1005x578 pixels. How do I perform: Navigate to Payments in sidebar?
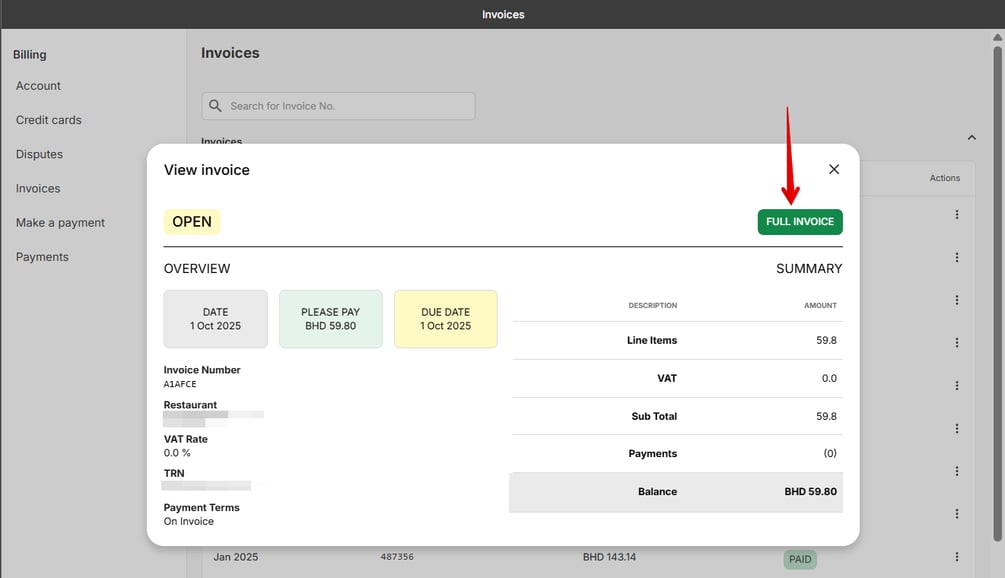pos(42,257)
